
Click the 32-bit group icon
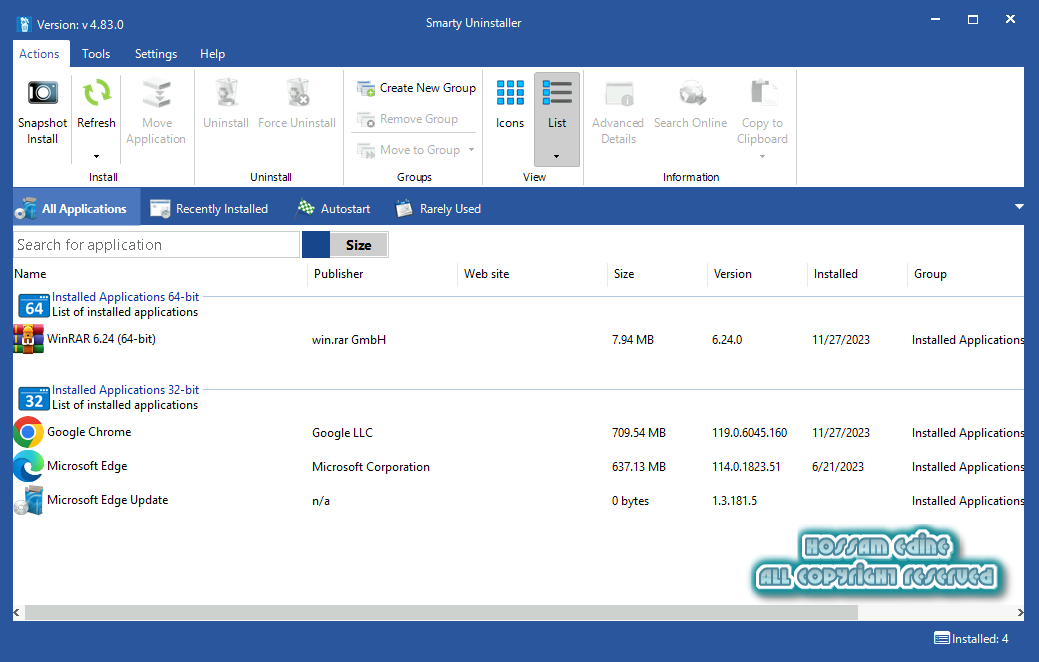point(34,398)
